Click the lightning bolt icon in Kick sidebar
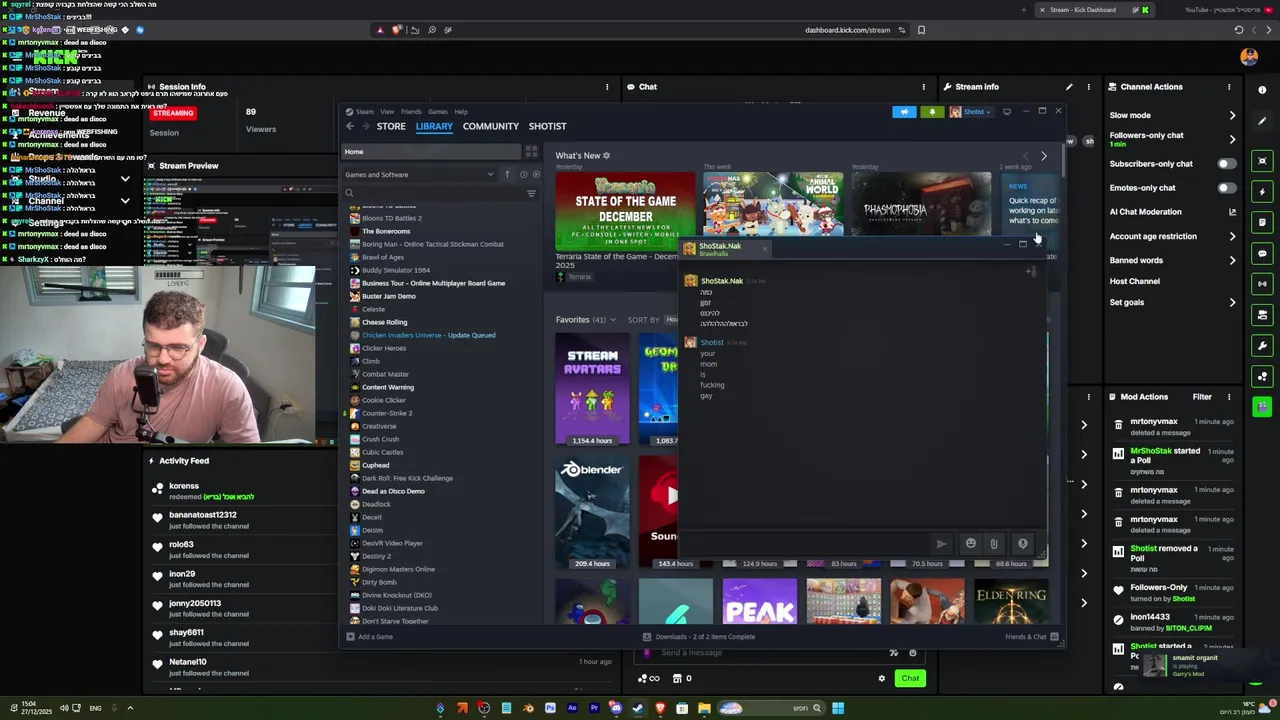Screen dimensions: 1280x720 pyautogui.click(x=1262, y=191)
